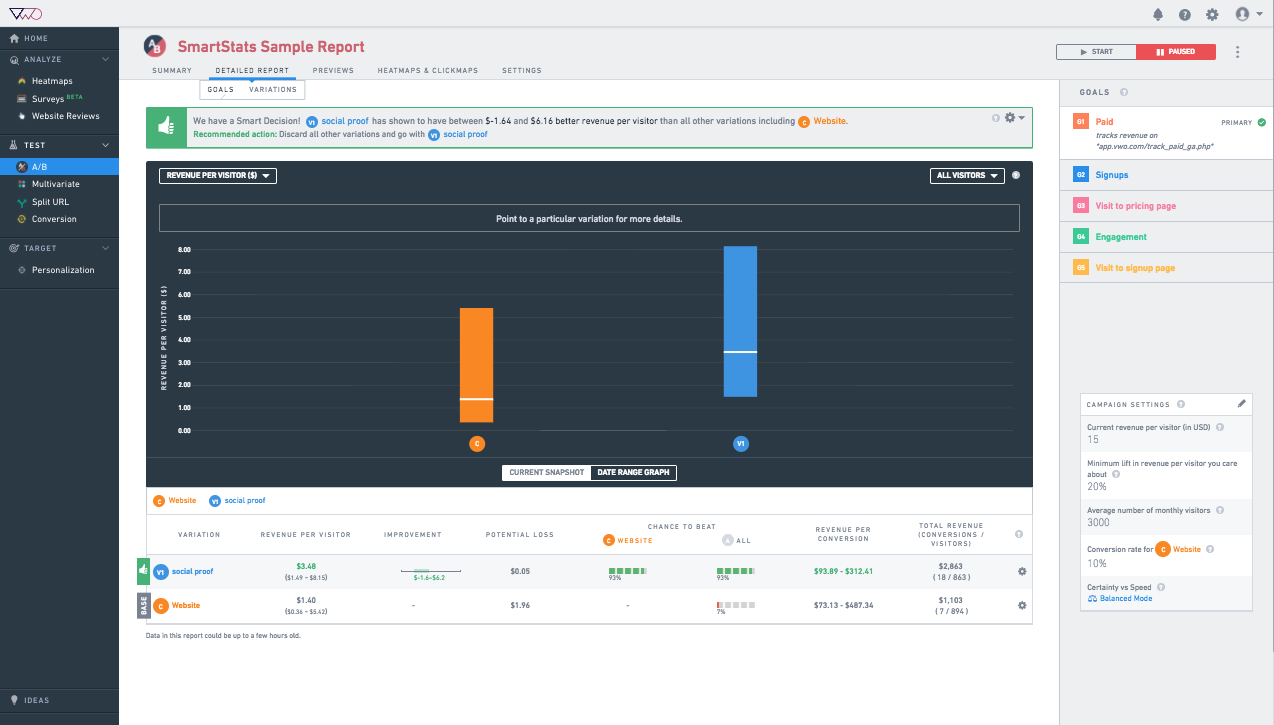Select the Variations sub-tab
This screenshot has height=725, width=1274.
[273, 90]
